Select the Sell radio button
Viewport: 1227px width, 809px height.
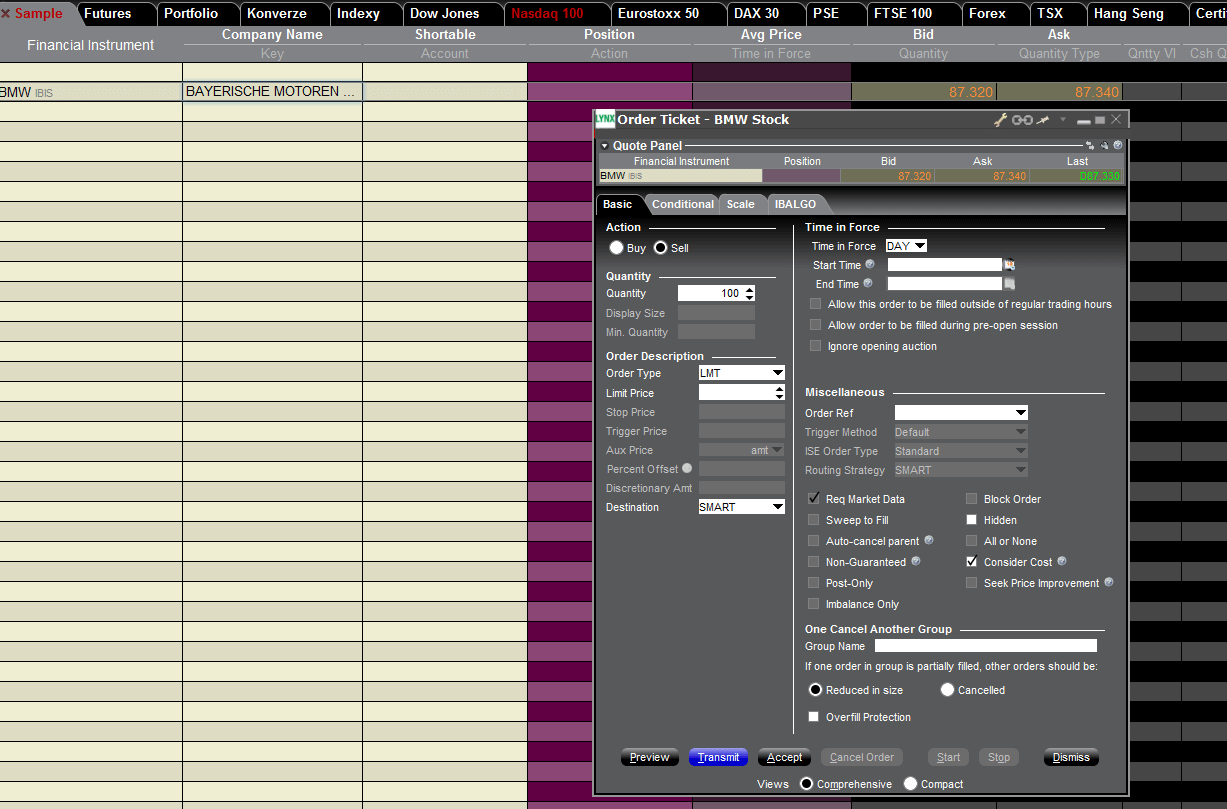click(x=661, y=248)
